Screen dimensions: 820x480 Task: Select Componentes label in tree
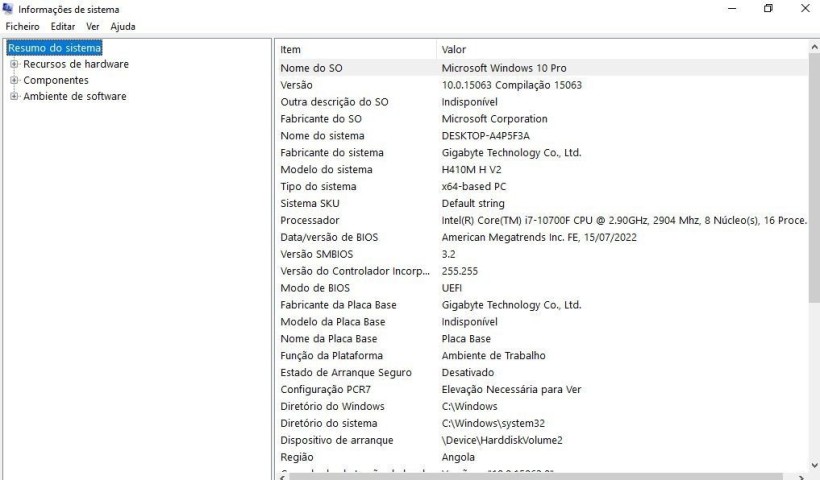coord(56,80)
